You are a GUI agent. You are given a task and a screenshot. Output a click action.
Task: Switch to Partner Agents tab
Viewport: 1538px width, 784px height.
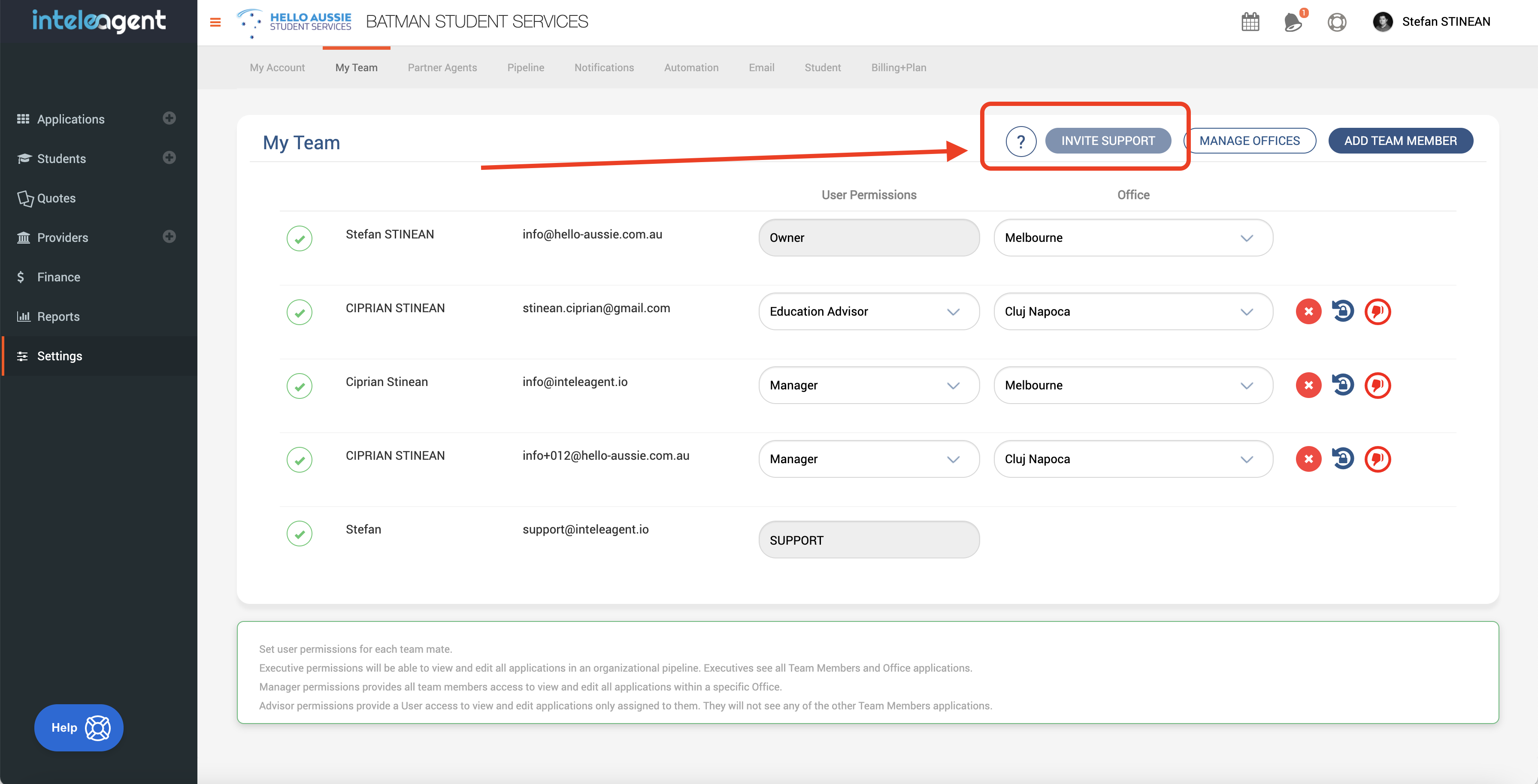[x=442, y=67]
